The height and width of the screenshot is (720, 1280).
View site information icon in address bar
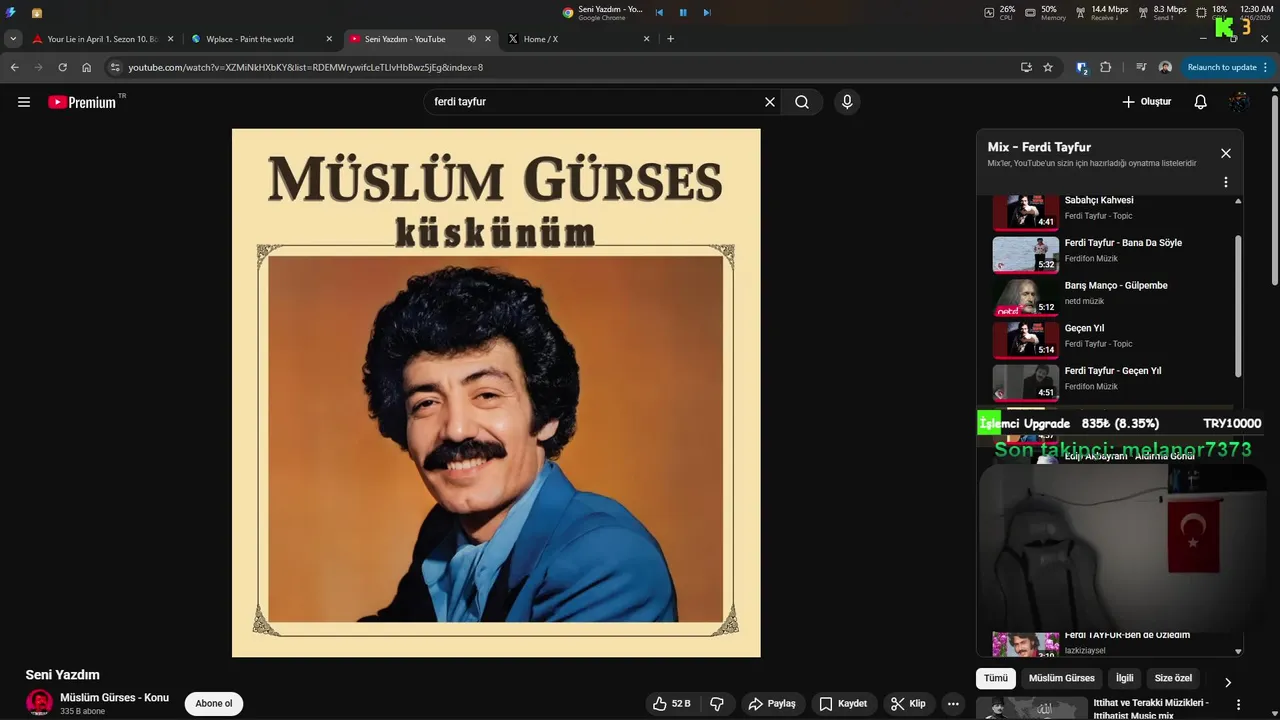(115, 67)
